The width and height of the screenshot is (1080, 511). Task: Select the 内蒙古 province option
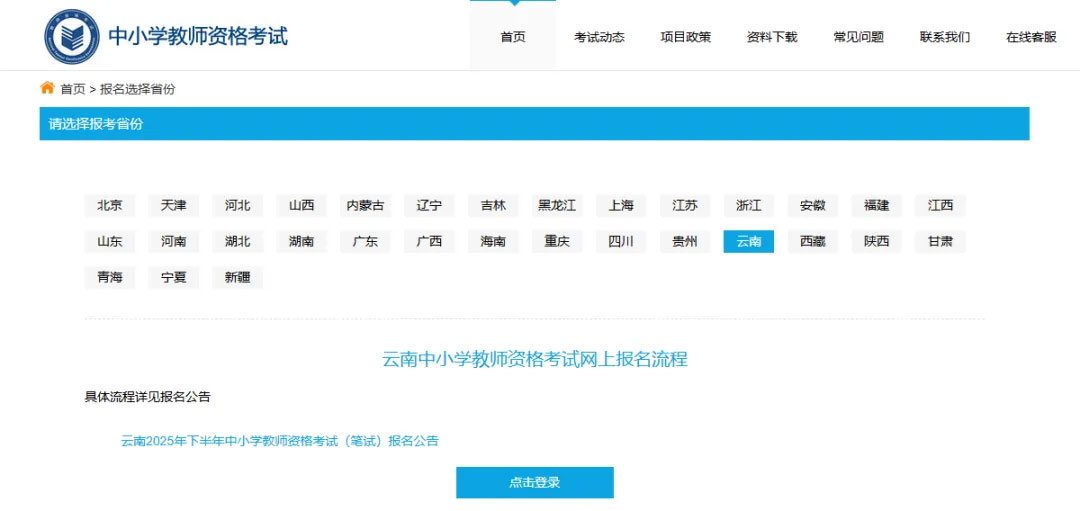(365, 205)
